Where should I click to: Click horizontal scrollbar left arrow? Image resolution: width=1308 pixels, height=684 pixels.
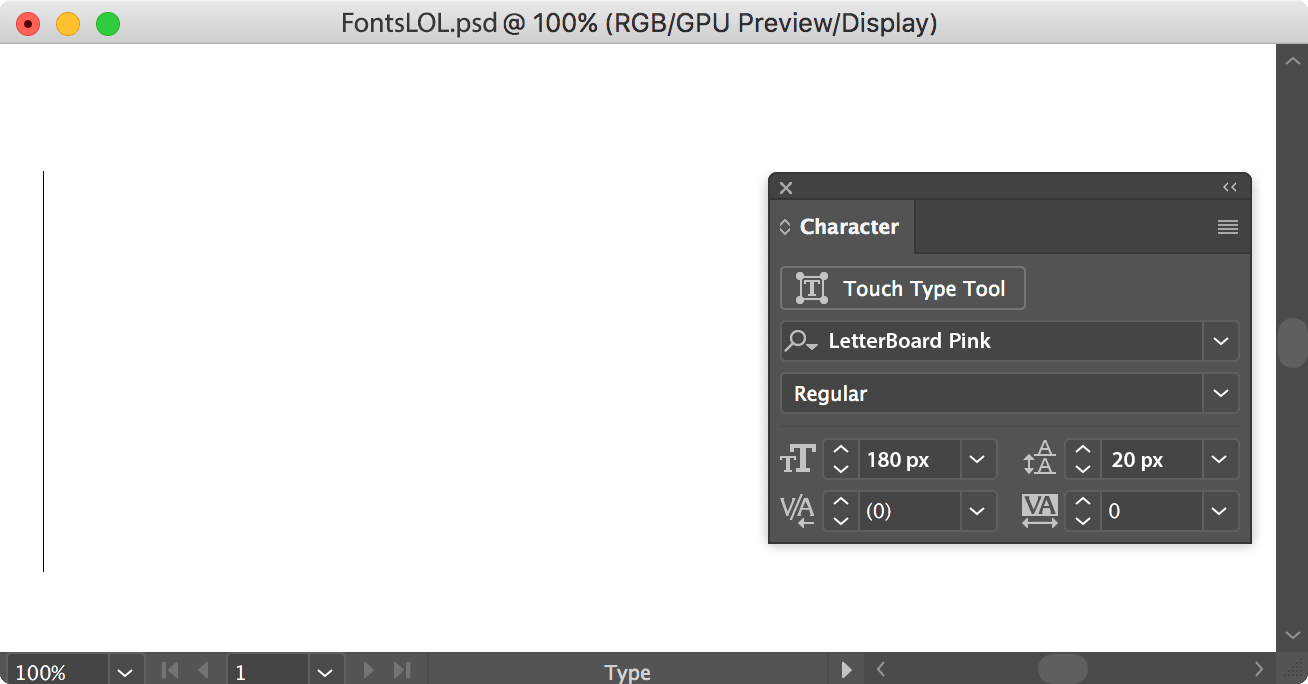881,669
